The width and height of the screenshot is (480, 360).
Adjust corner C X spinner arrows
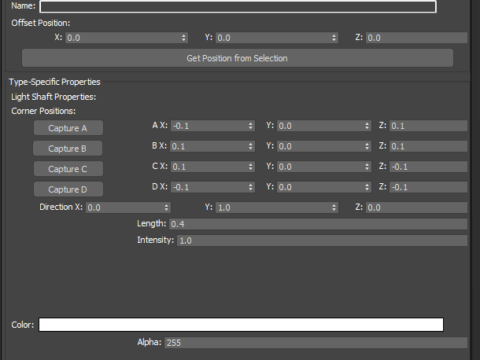pos(251,167)
